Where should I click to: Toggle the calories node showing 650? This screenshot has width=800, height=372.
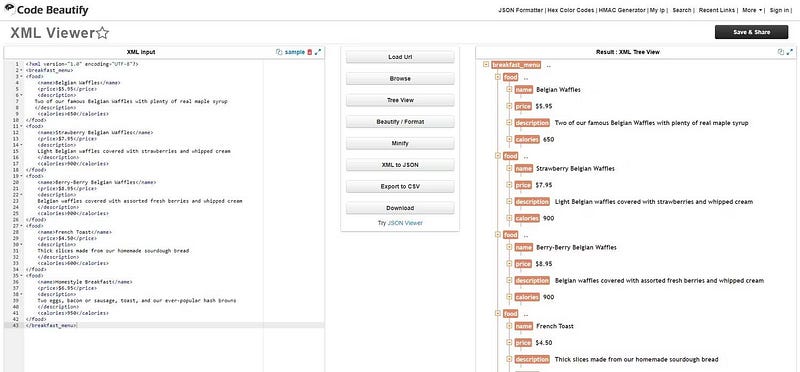509,139
